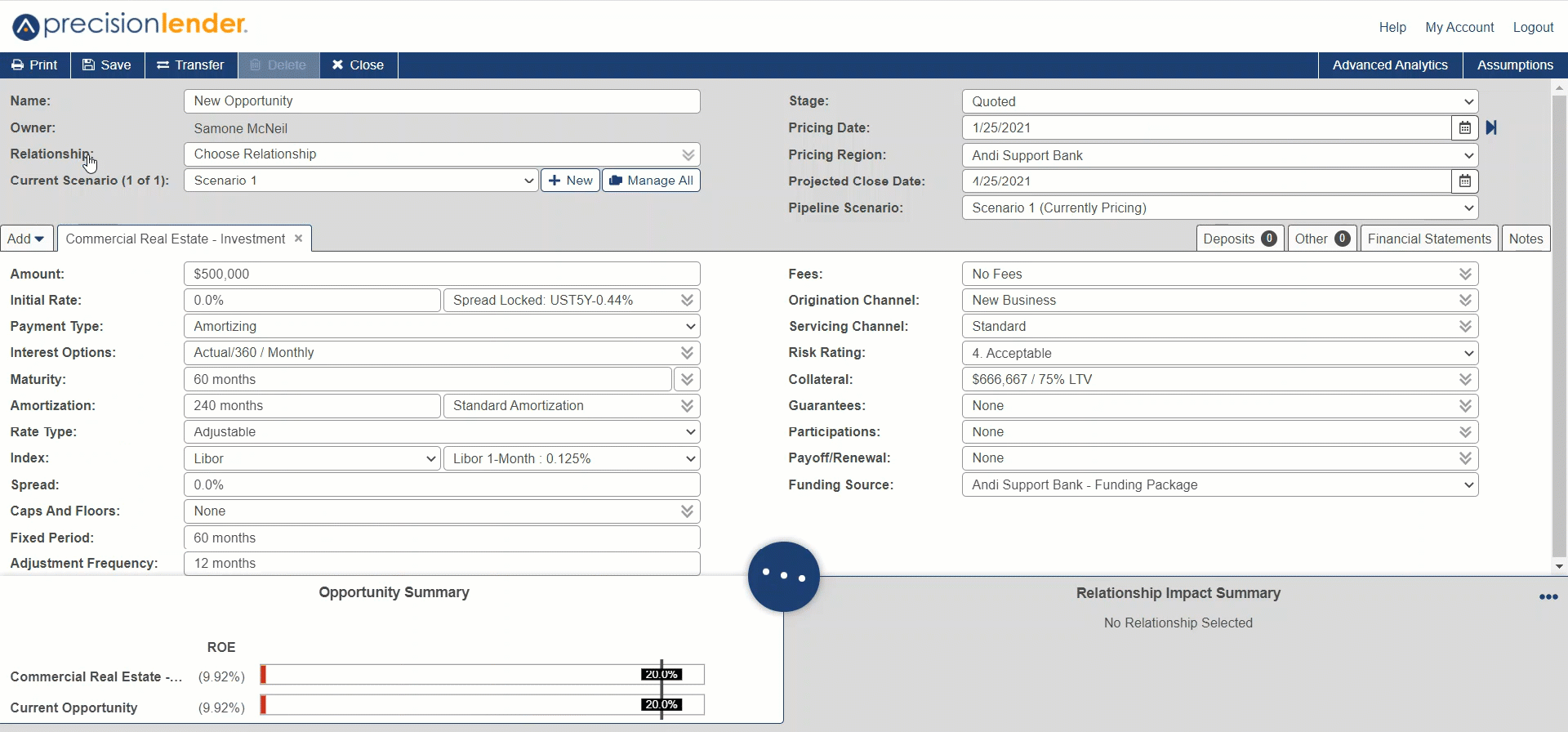Open the Notes tab
The height and width of the screenshot is (732, 1568).
1526,239
